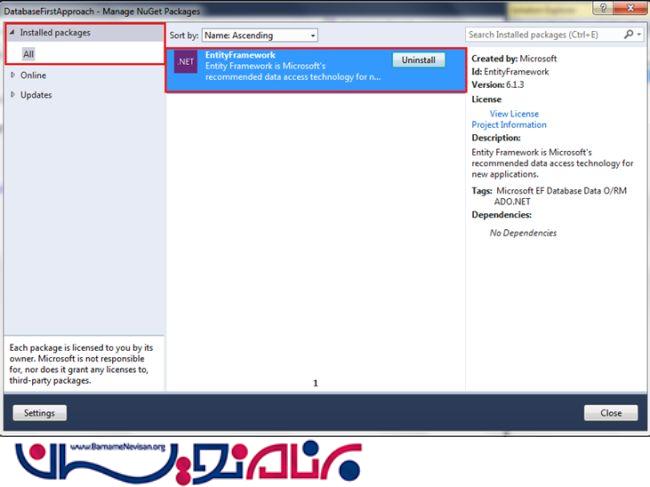Open the Settings button
The height and width of the screenshot is (487, 650).
point(39,413)
